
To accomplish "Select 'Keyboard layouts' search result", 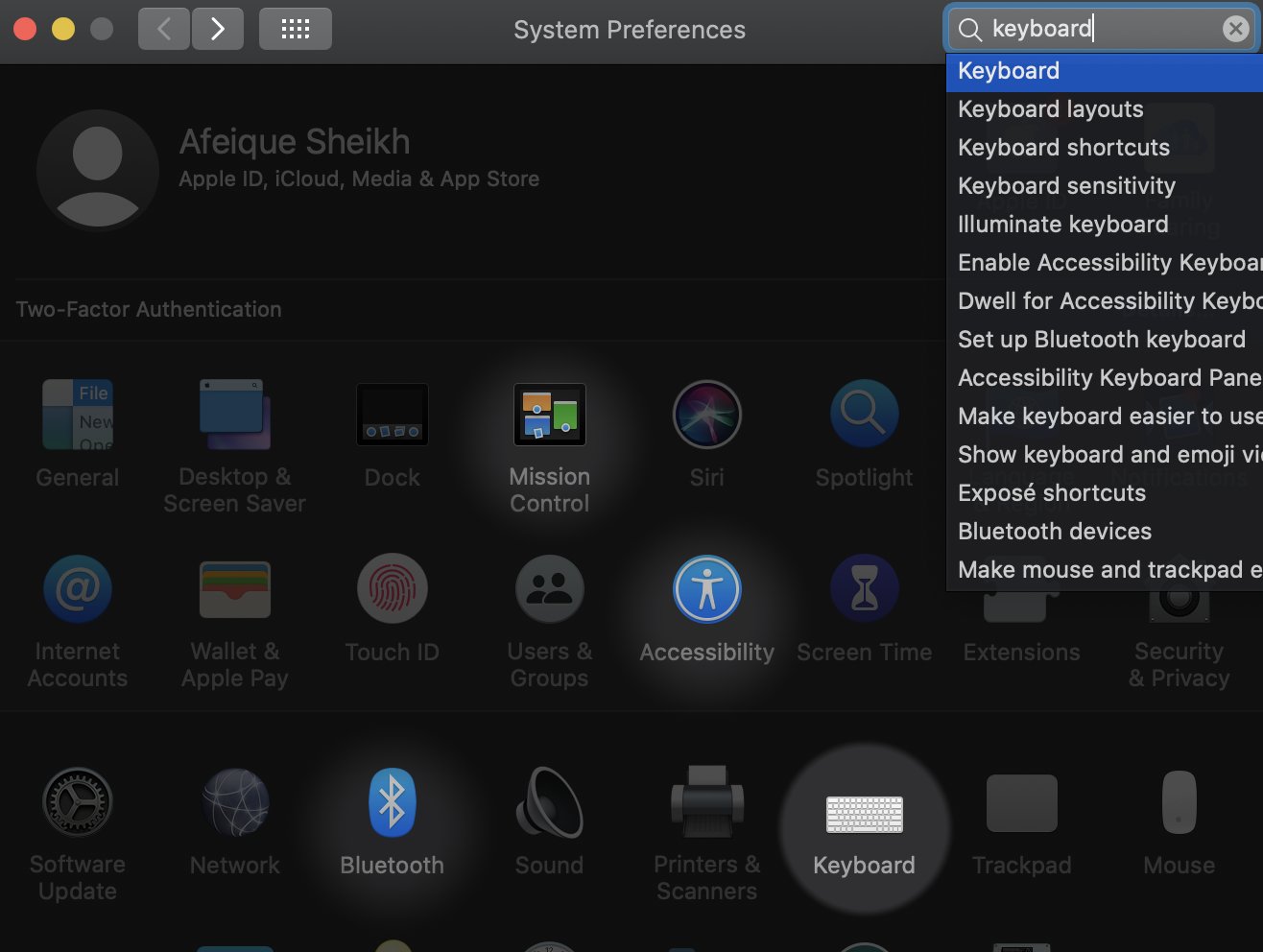I will click(1105, 109).
